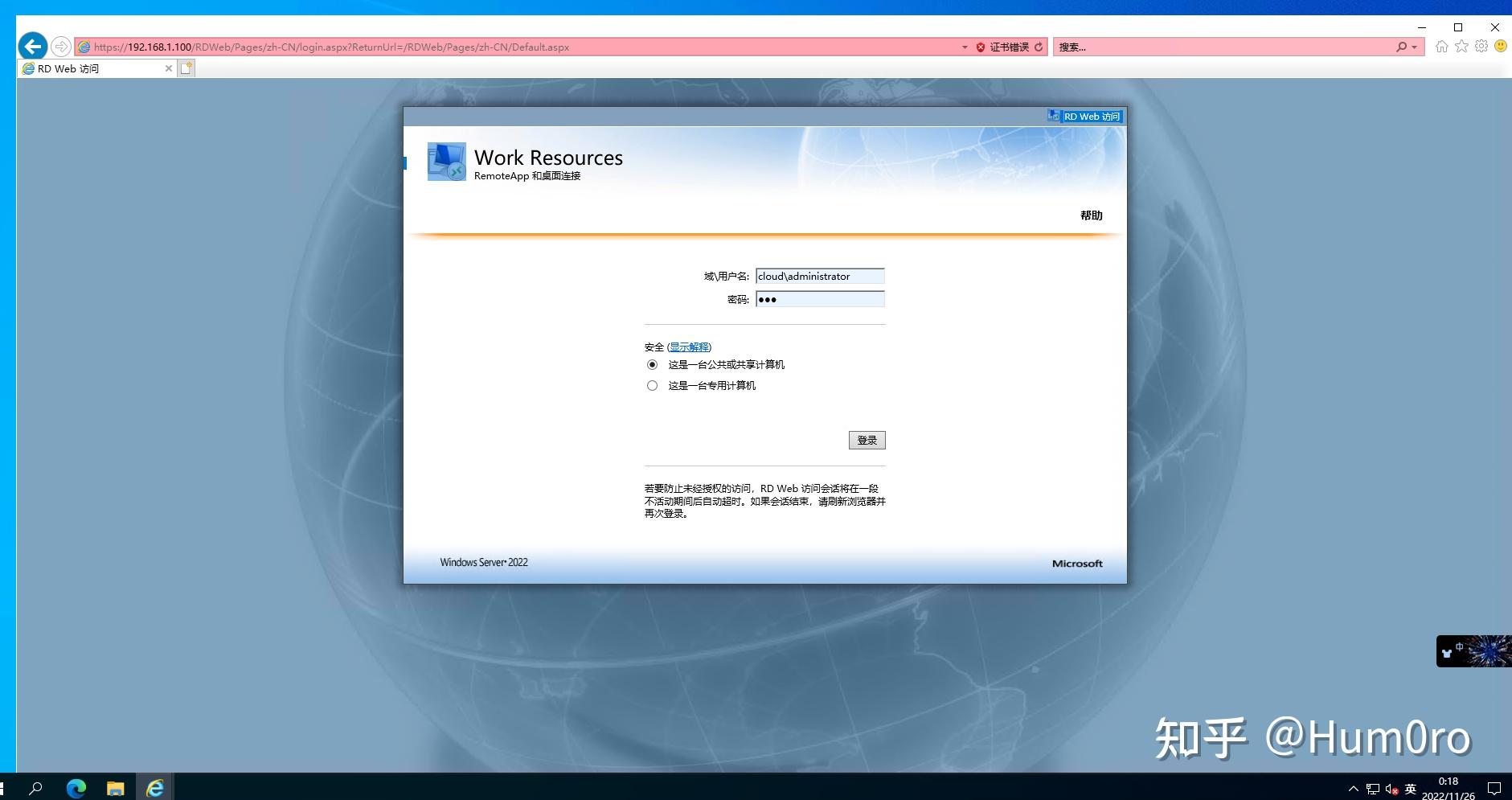Image resolution: width=1512 pixels, height=800 pixels.
Task: Open Internet Explorer settings gear icon
Action: point(1480,46)
